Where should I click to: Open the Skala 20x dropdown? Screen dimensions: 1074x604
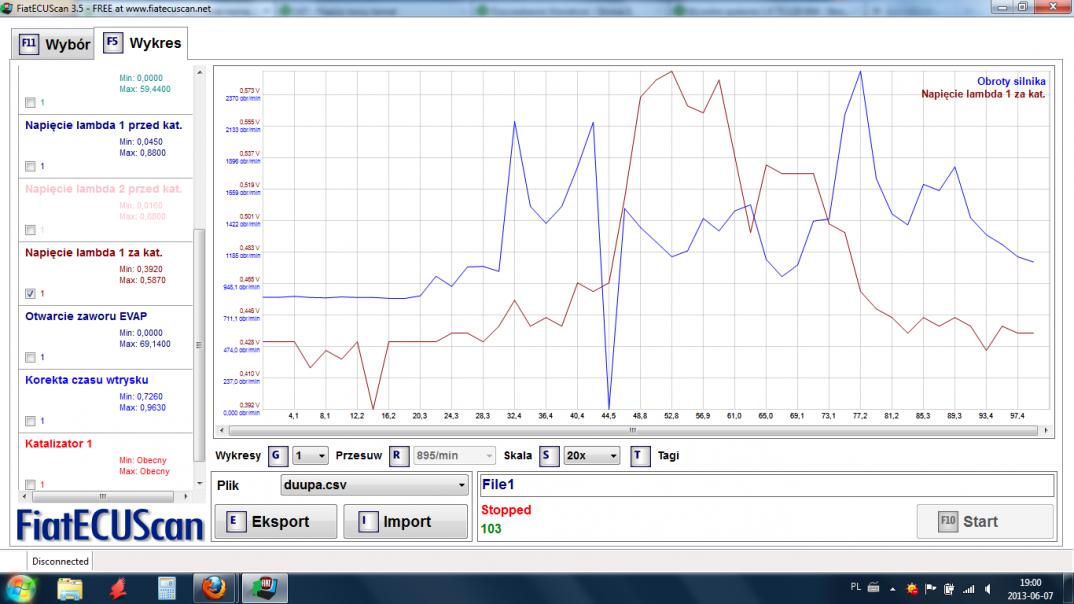pyautogui.click(x=591, y=455)
